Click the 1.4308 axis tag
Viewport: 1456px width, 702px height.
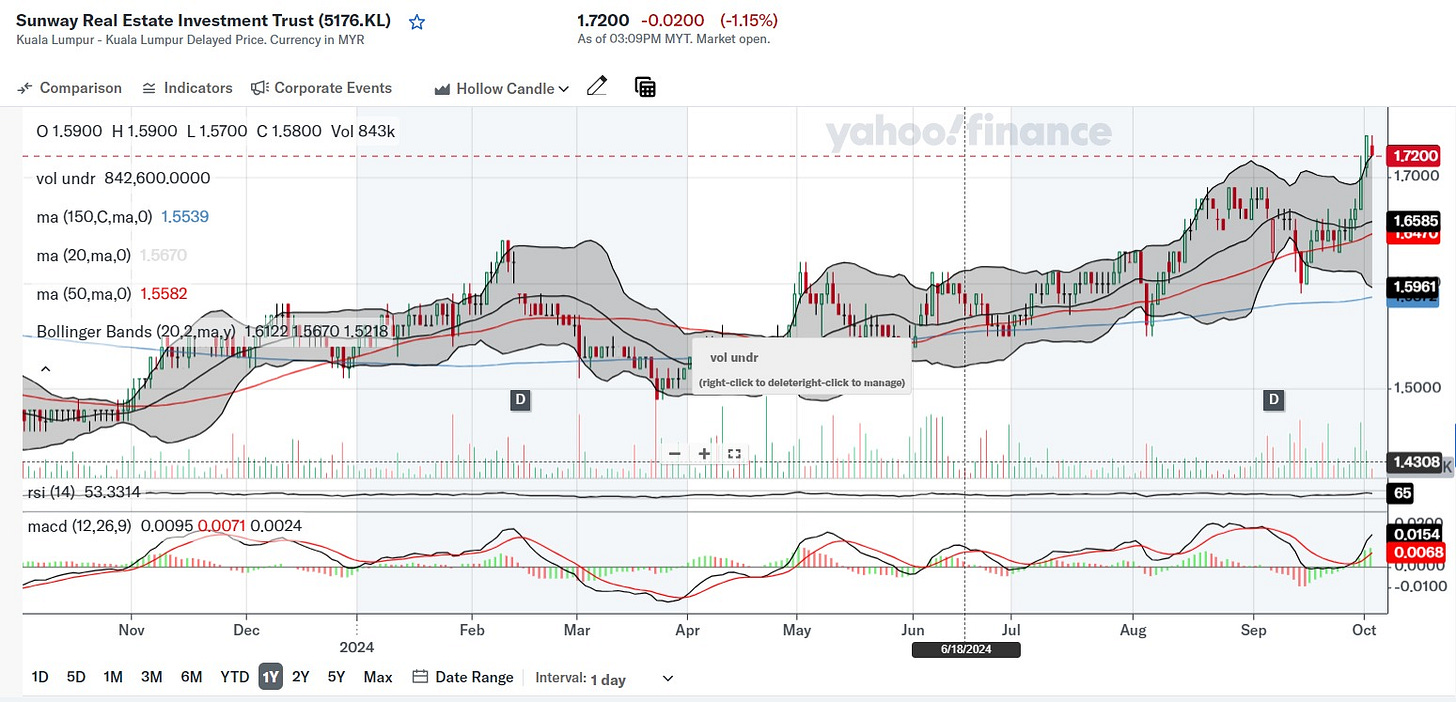click(1415, 461)
